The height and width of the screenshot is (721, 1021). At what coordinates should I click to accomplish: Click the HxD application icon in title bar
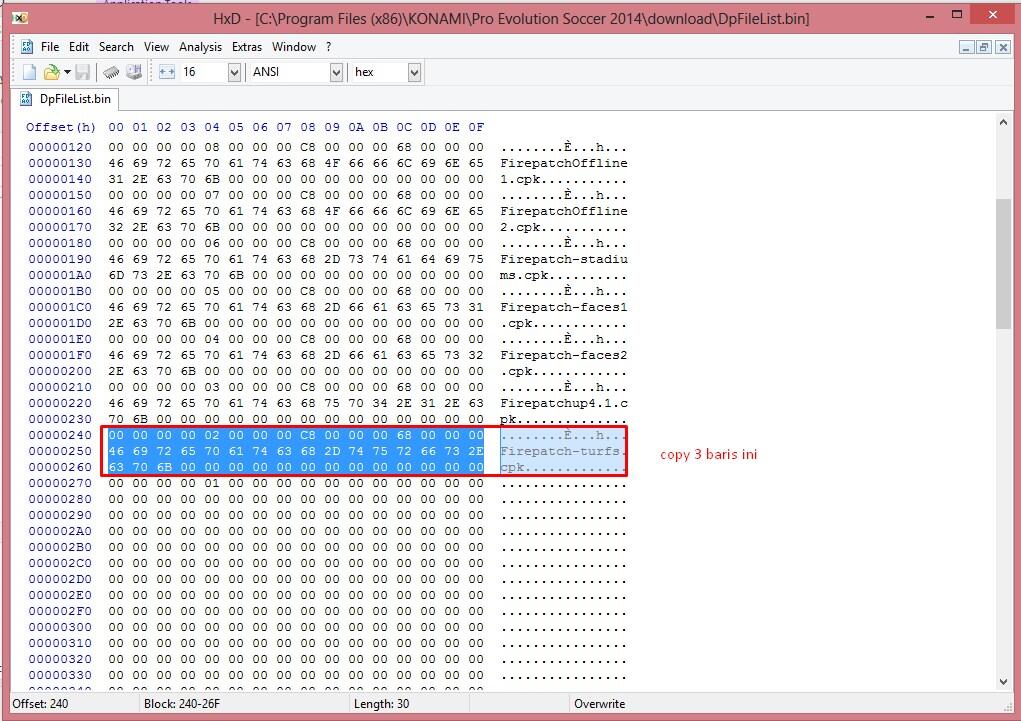(20, 18)
